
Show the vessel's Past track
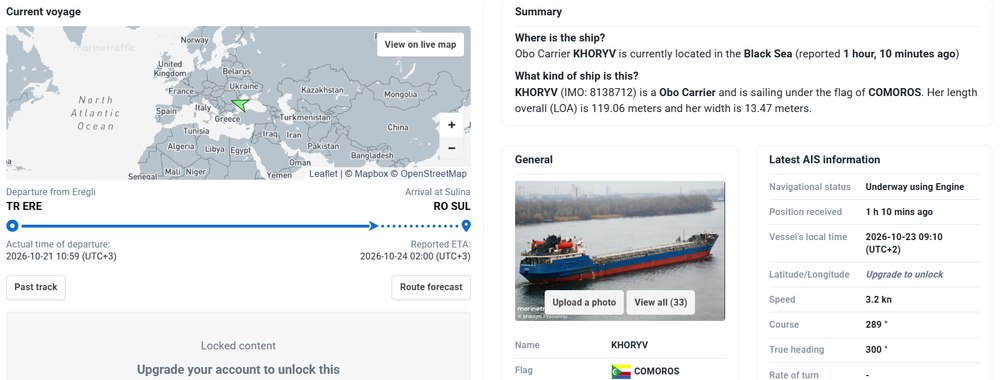click(x=36, y=287)
